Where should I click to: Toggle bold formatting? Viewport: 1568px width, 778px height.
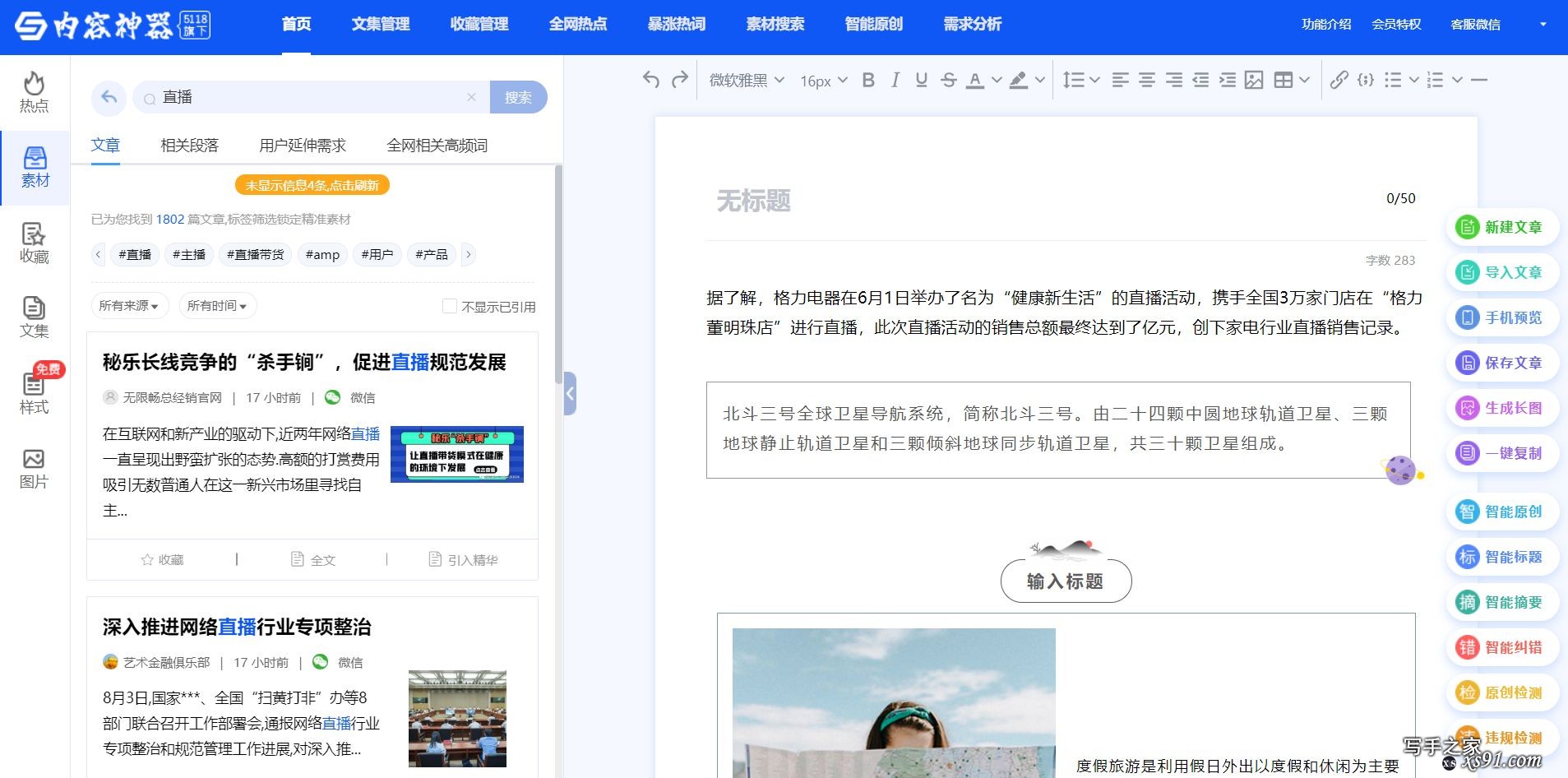(868, 80)
